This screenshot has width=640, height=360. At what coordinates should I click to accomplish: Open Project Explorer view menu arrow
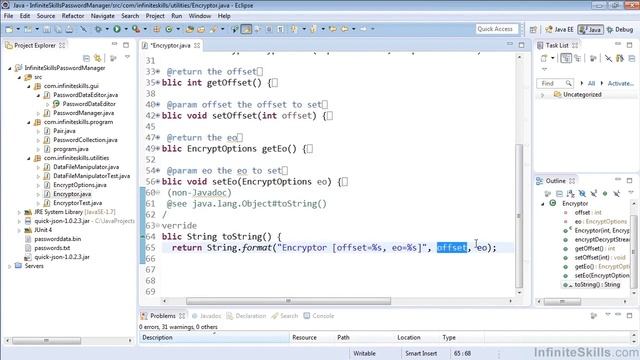[127, 58]
